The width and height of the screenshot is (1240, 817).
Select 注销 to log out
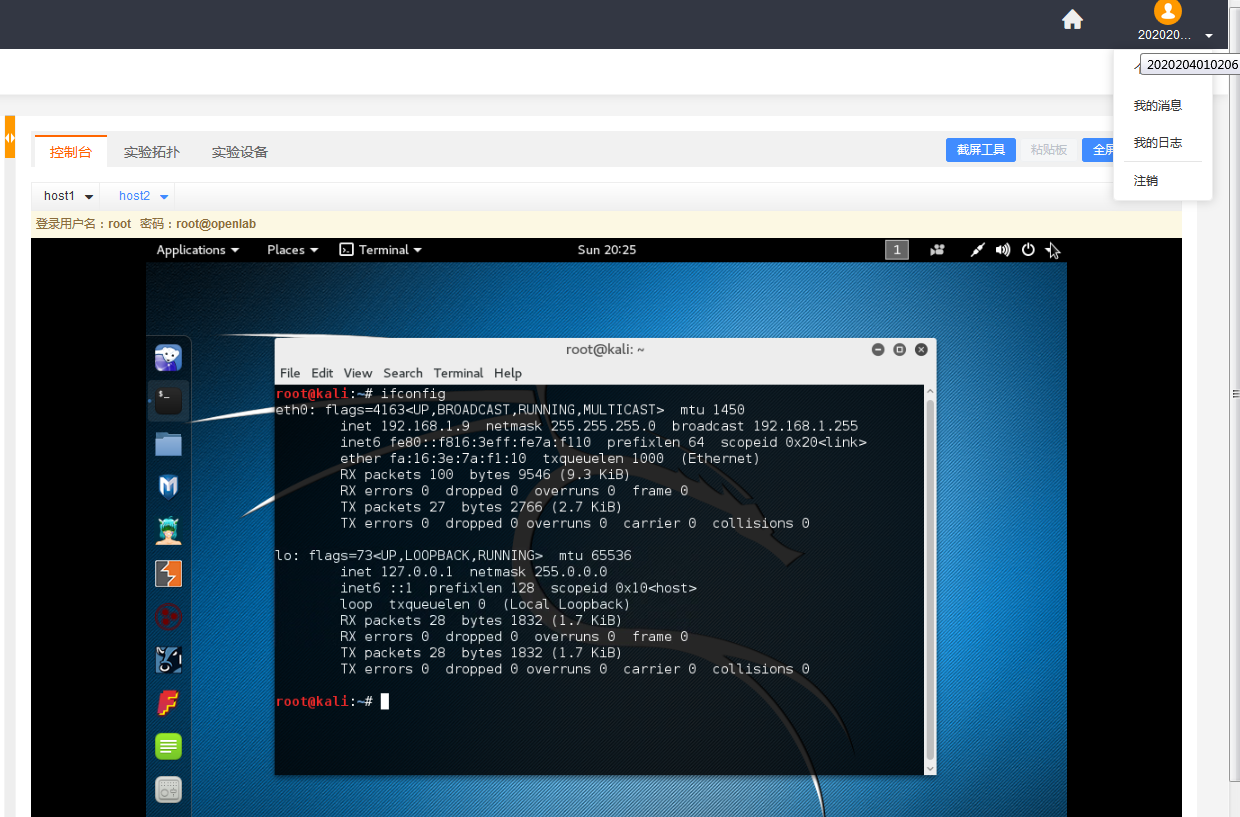1146,181
